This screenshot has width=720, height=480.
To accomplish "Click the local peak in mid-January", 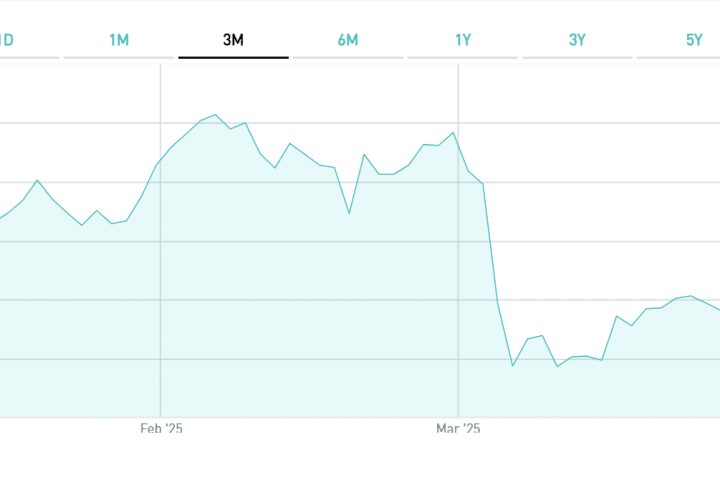I will tap(37, 180).
